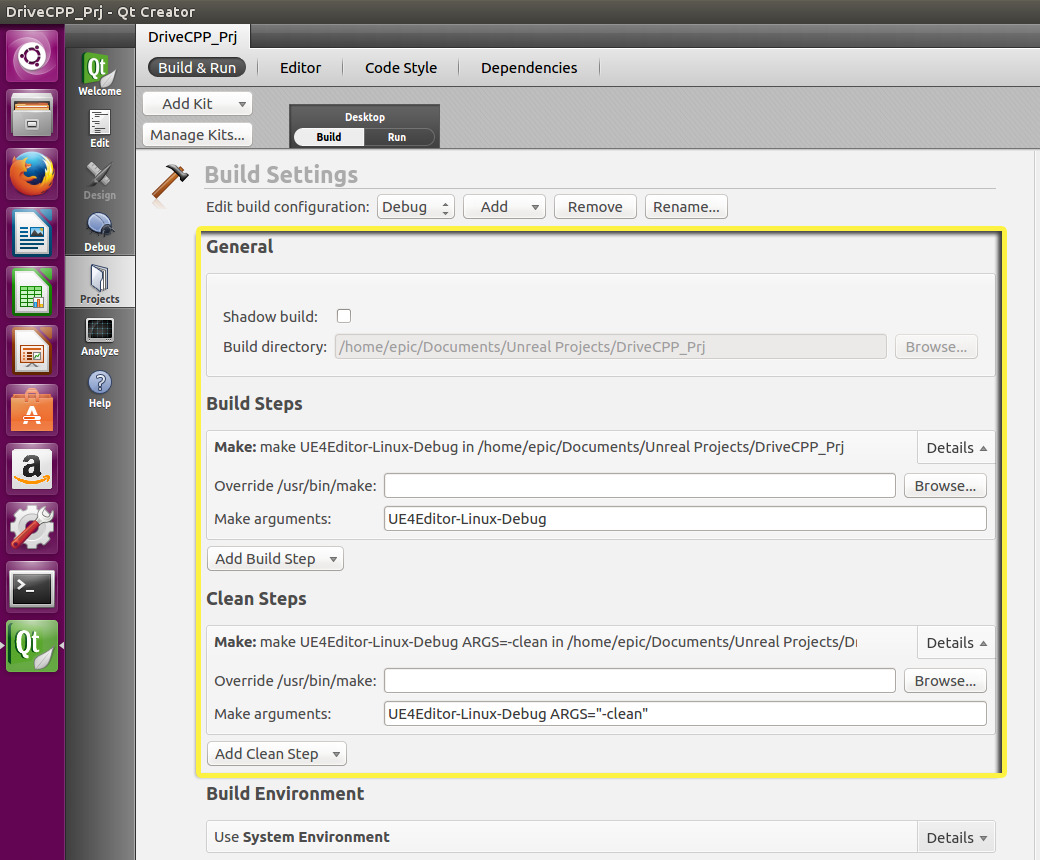Click the build step Make arguments field
Viewport: 1040px width, 860px height.
tap(685, 519)
